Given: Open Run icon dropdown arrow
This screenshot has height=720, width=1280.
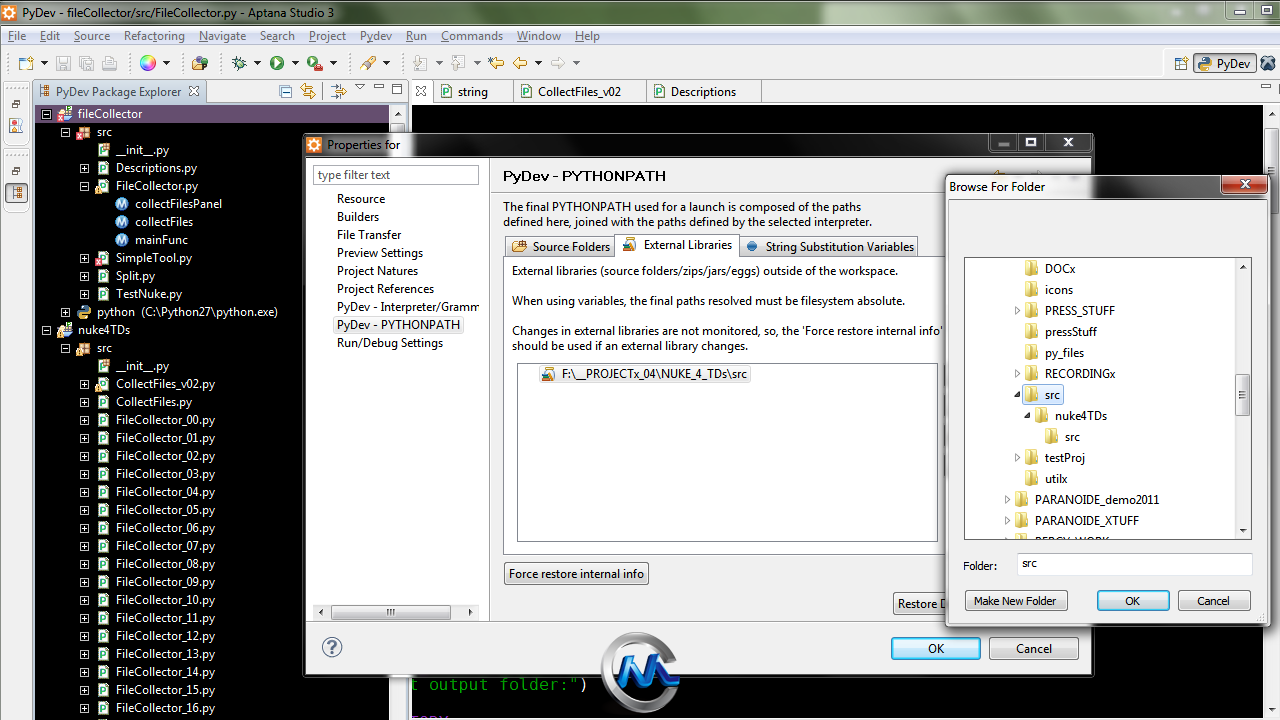Looking at the screenshot, I should tap(295, 64).
